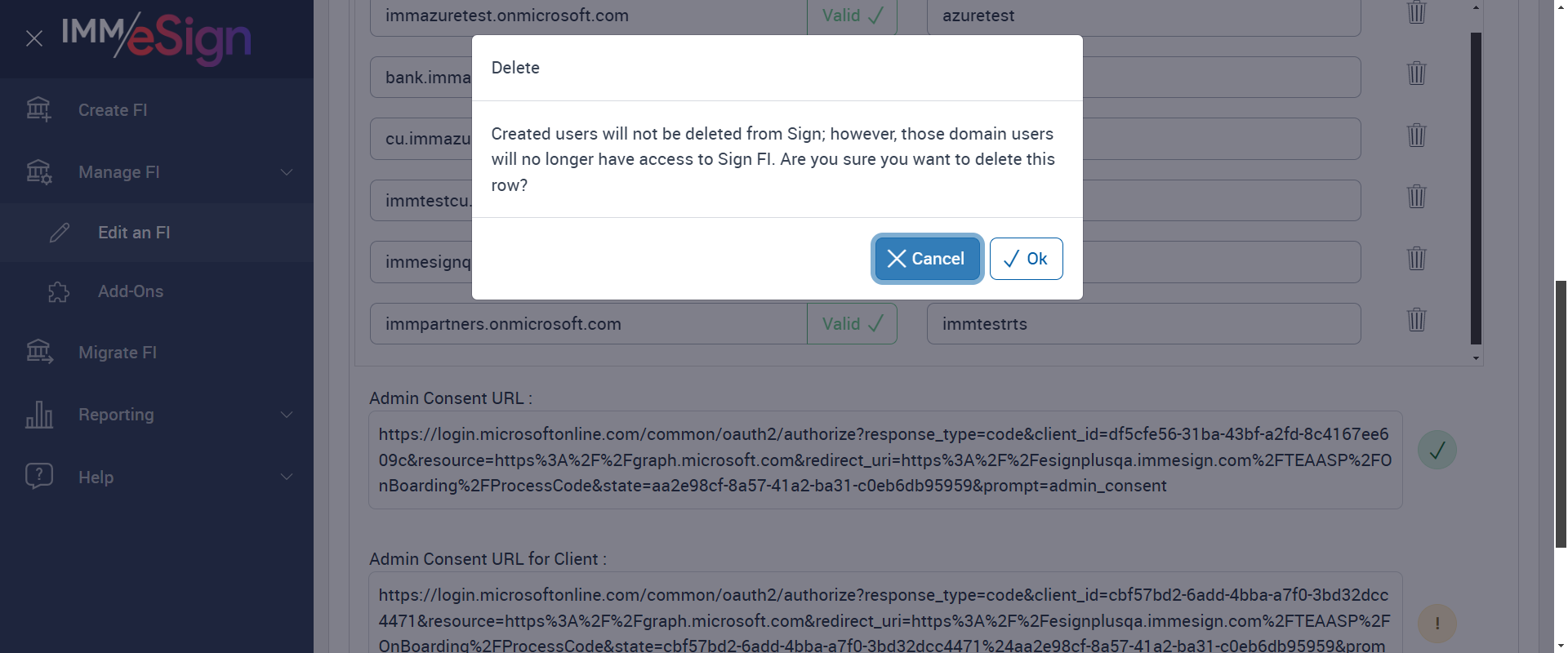The height and width of the screenshot is (653, 1568).
Task: Click the immtestrts name input field
Action: coord(1143,324)
